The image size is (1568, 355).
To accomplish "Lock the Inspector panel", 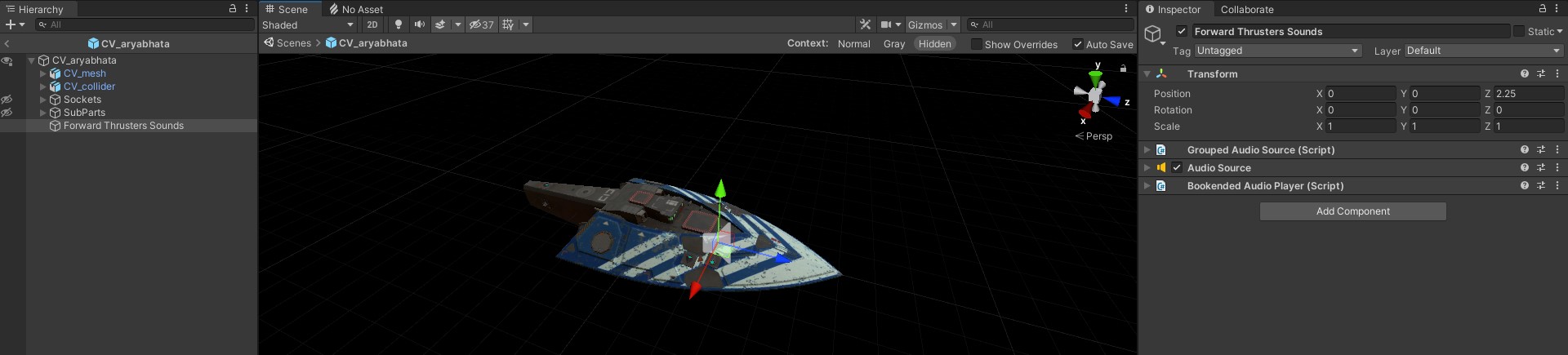I will 1543,8.
